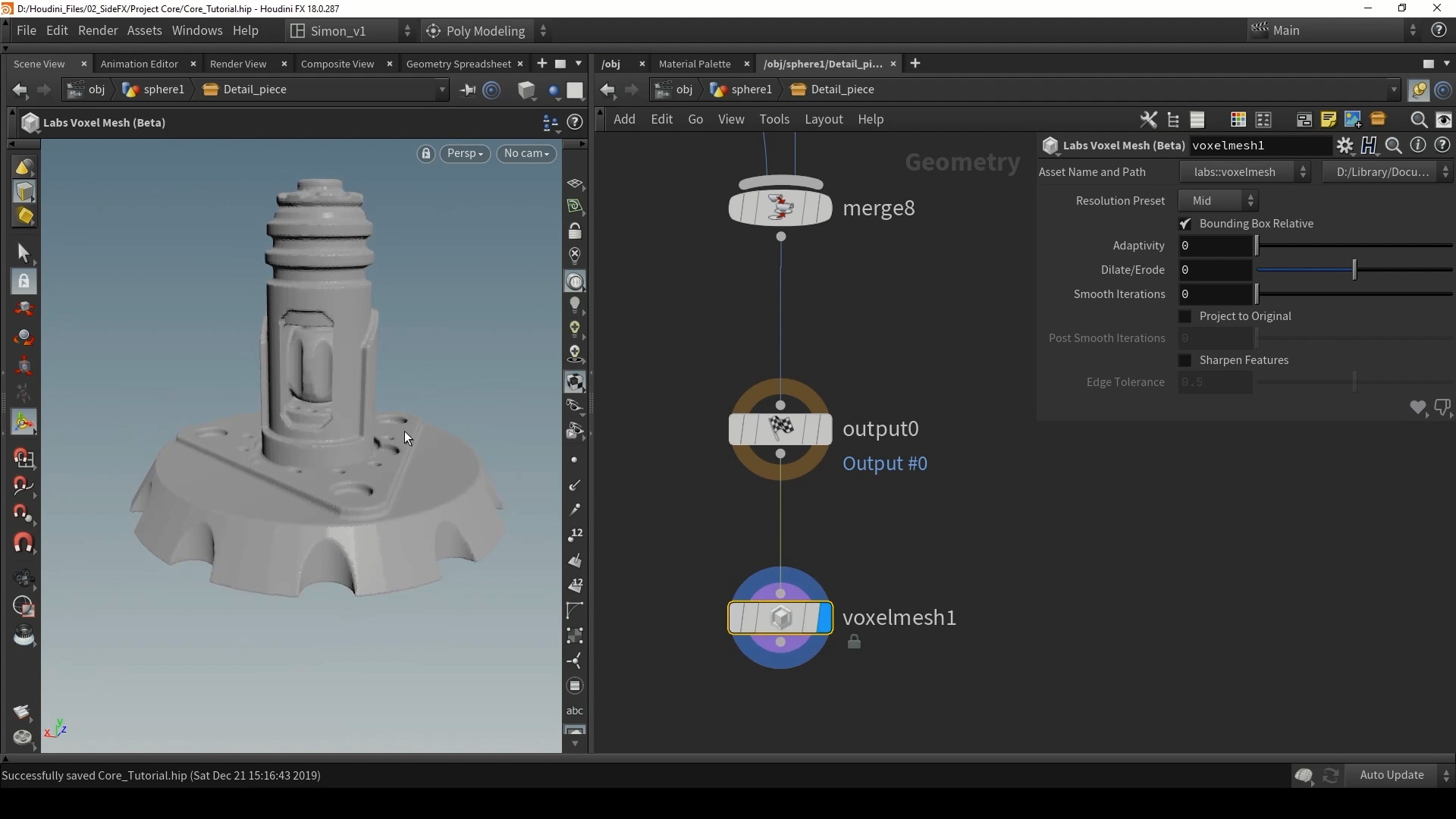Adjust the Smooth Iterations slider
Viewport: 1456px width, 819px height.
click(x=1354, y=295)
